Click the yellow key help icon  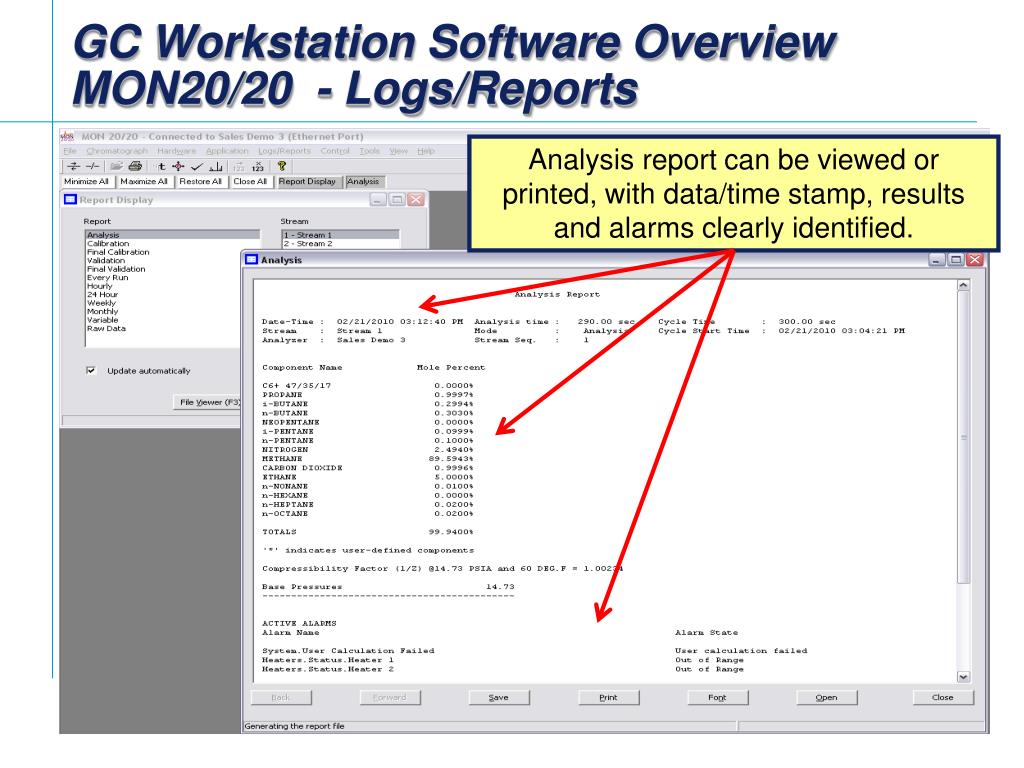pos(281,167)
